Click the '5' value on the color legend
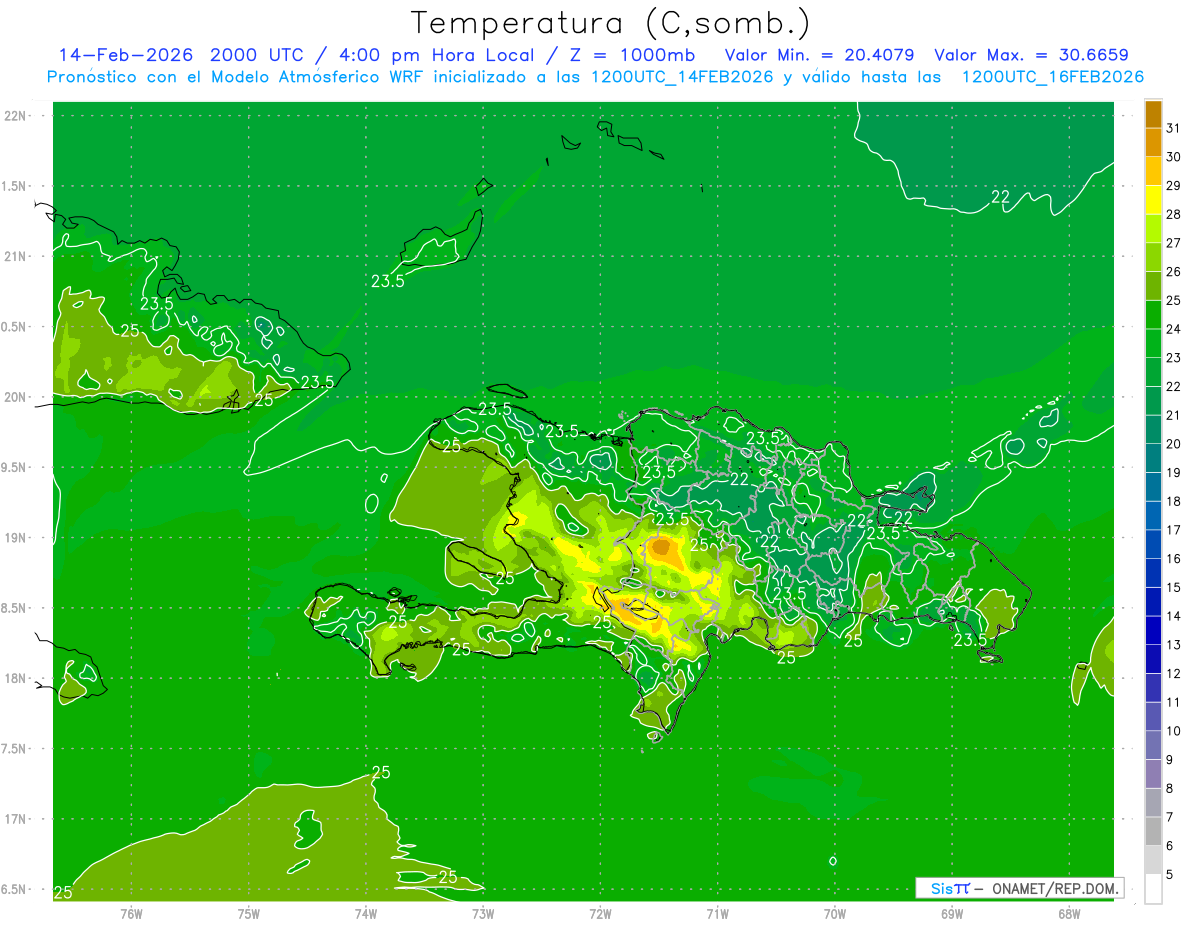 1170,875
